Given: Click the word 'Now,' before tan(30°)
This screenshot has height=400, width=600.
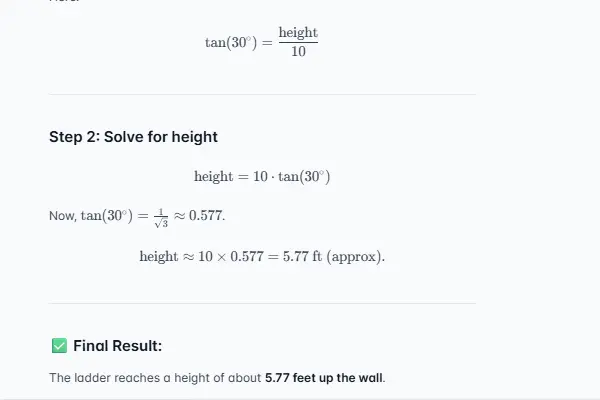Looking at the screenshot, I should click(62, 216).
